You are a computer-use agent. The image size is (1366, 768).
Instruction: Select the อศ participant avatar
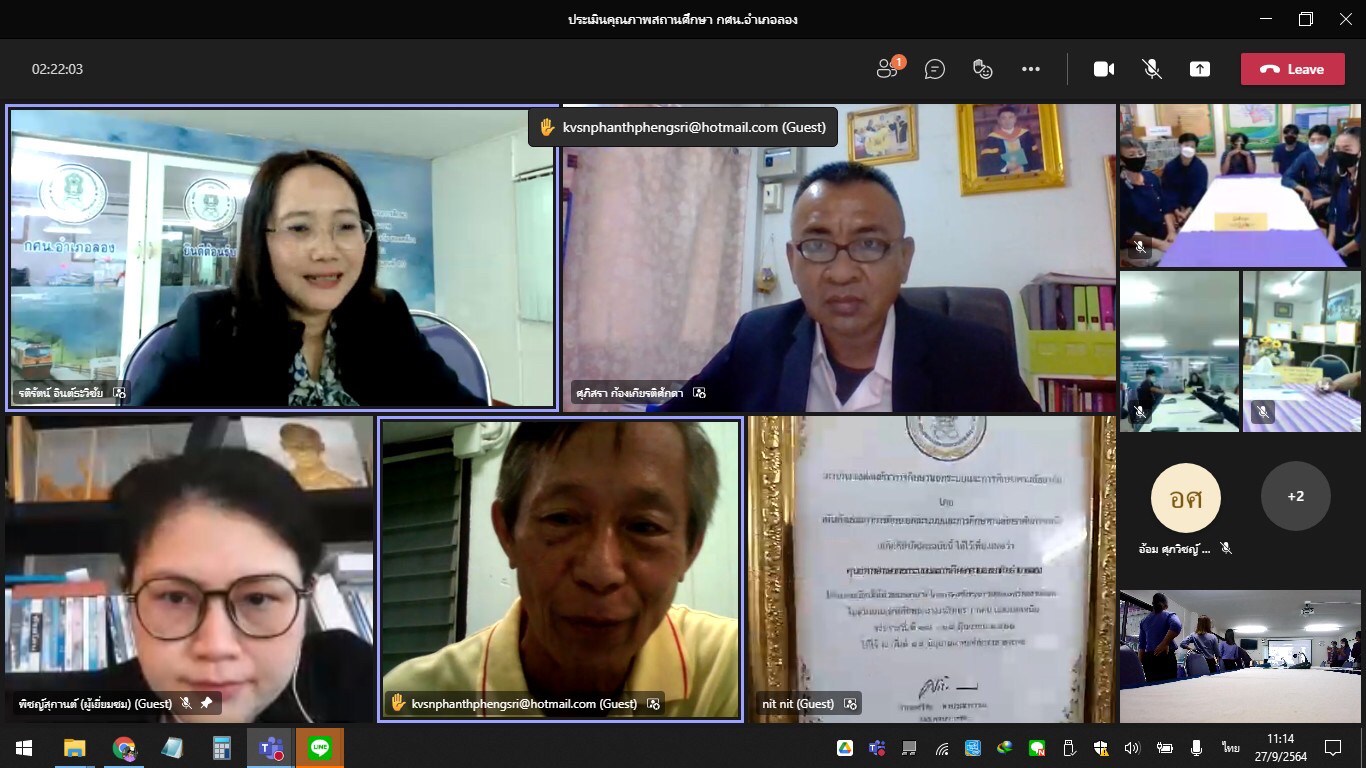(x=1185, y=497)
